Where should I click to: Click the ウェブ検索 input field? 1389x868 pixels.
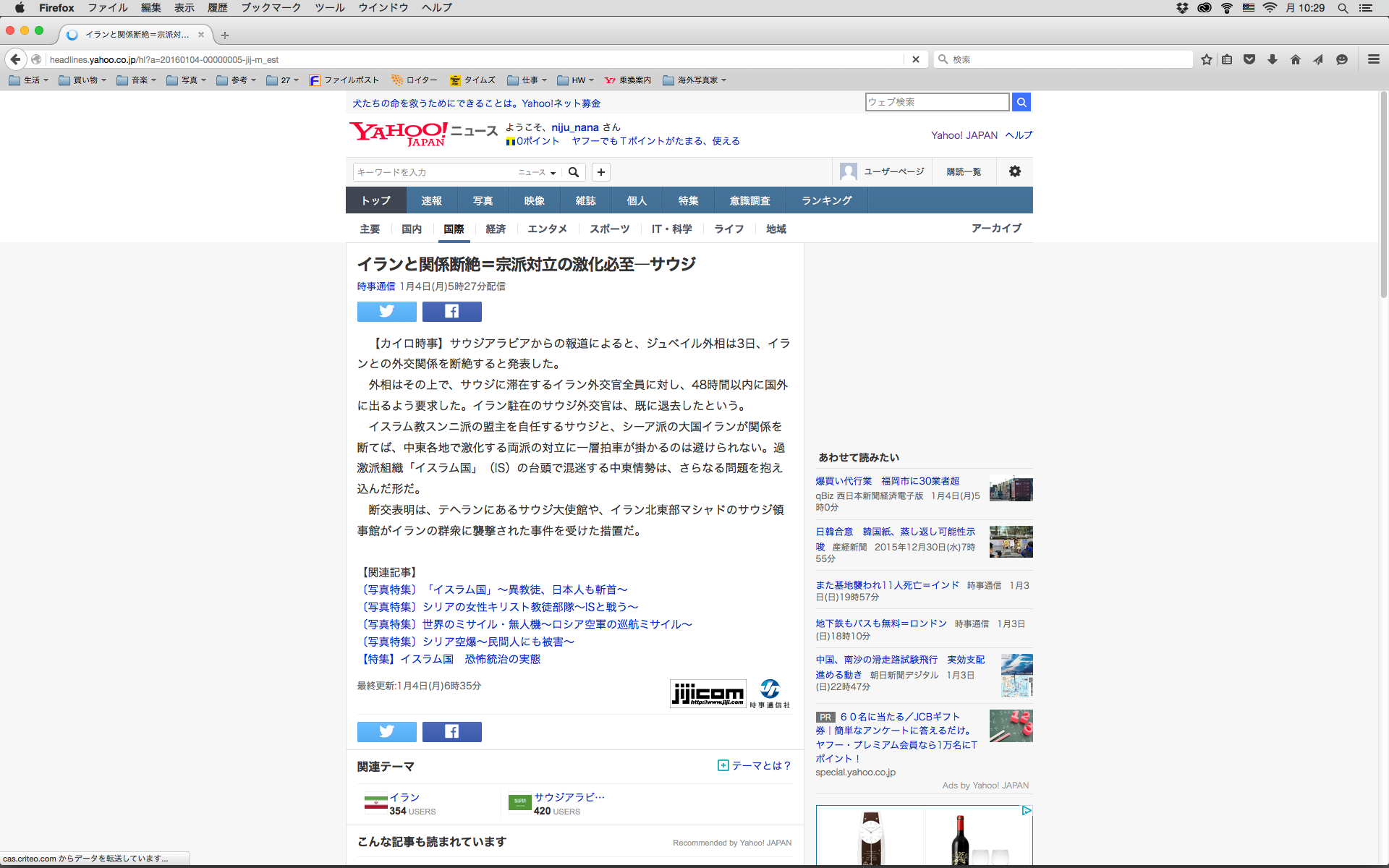pos(936,102)
